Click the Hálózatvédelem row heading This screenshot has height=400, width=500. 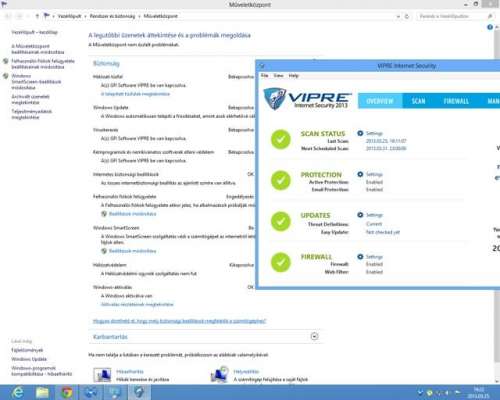109,265
